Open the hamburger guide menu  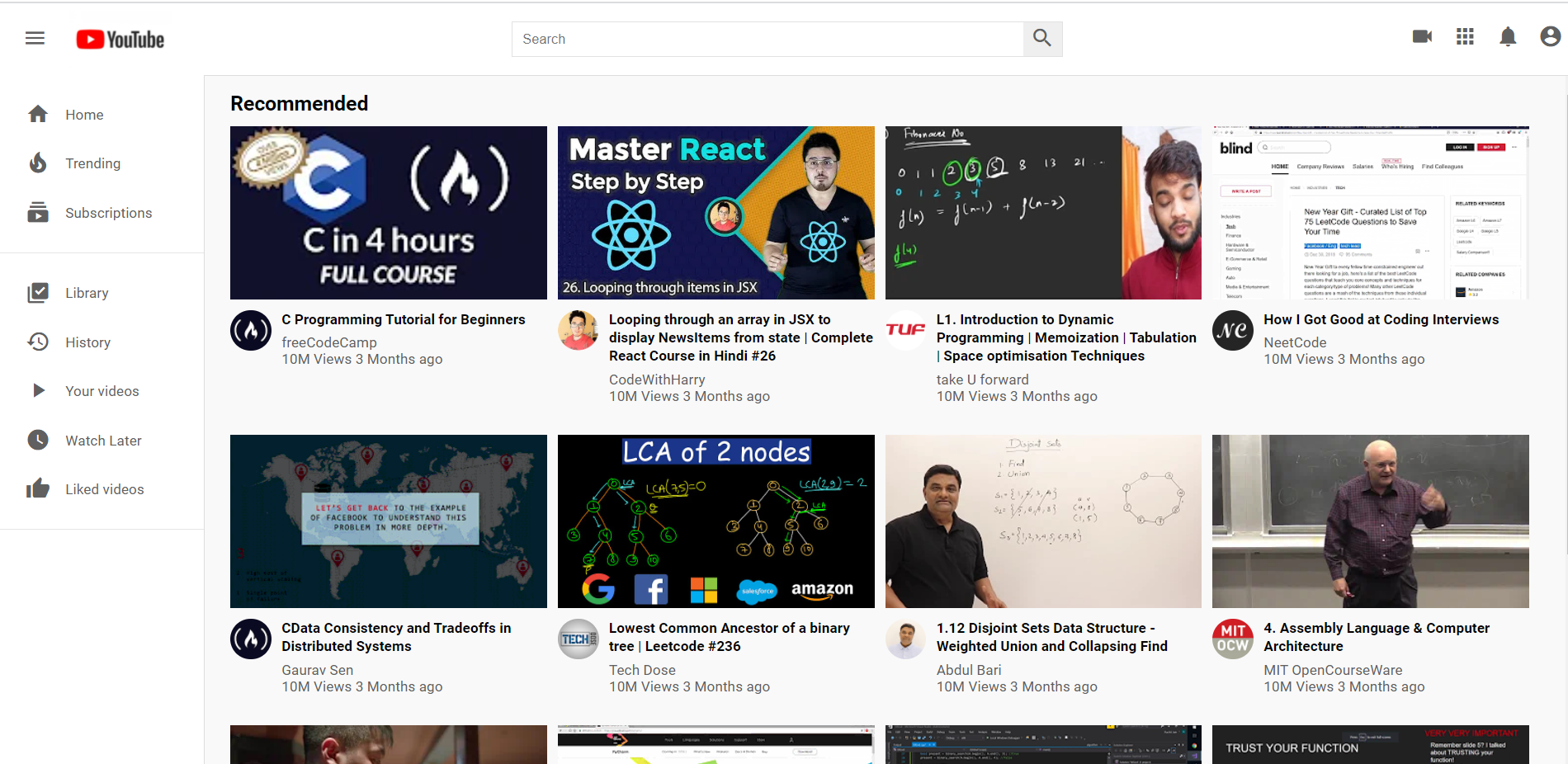click(35, 38)
